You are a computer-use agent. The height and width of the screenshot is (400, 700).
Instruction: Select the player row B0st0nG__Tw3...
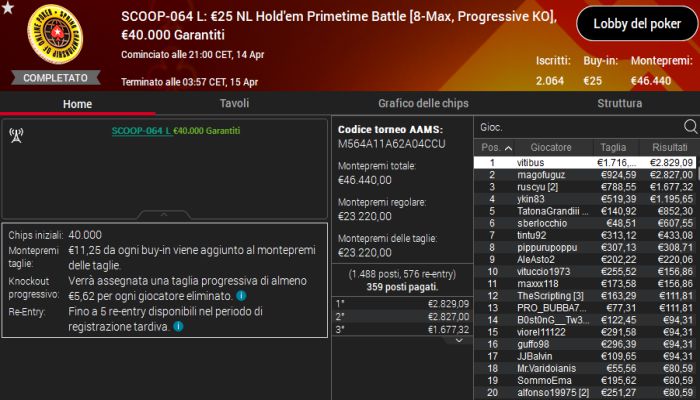click(x=585, y=320)
